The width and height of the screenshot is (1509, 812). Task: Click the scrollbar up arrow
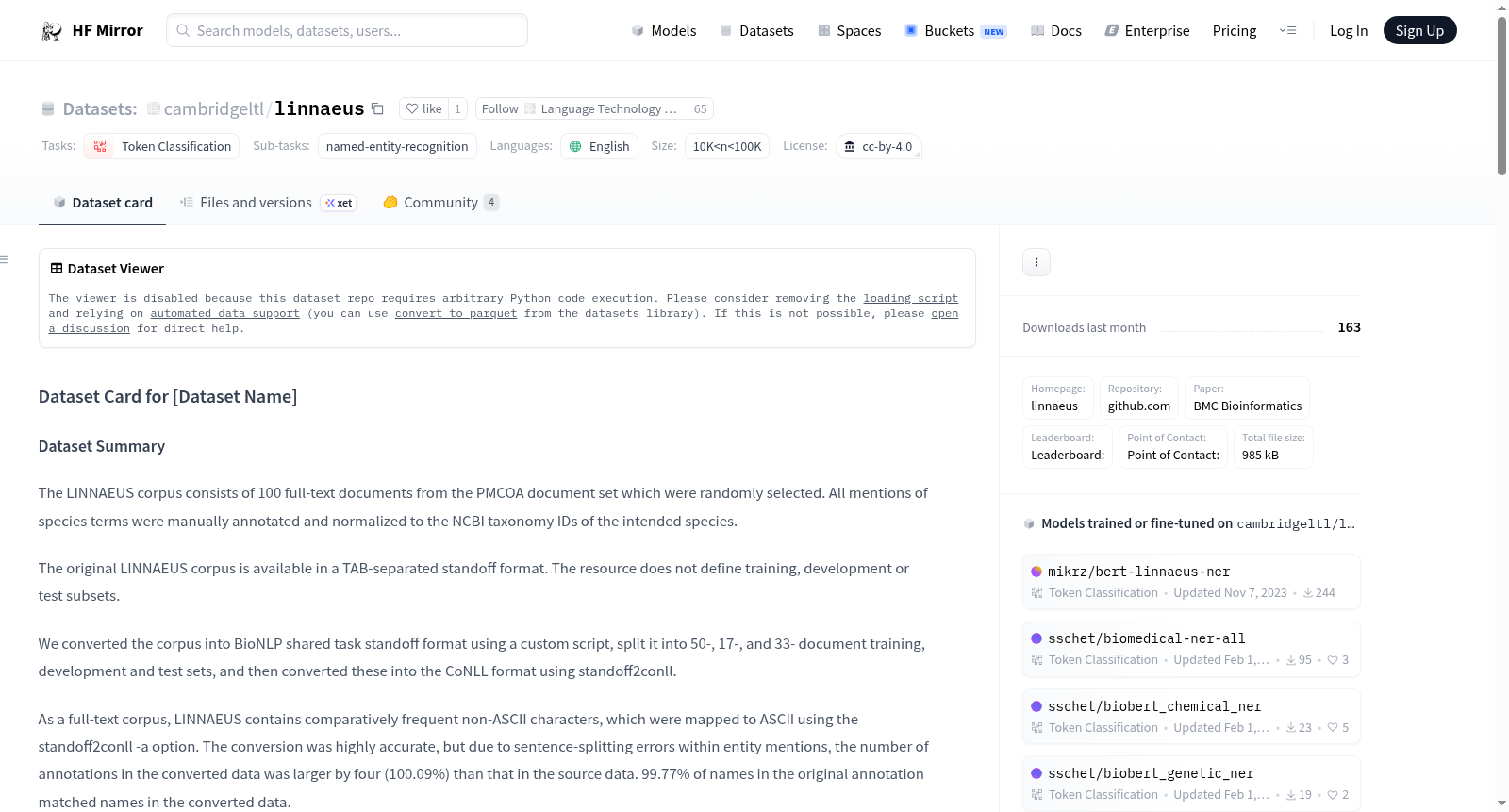point(1501,8)
